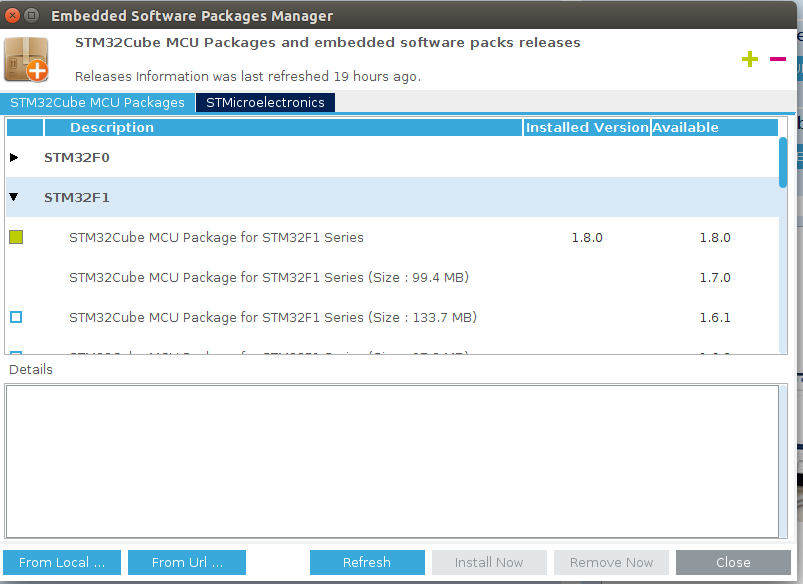This screenshot has width=803, height=584.
Task: Click the Description column header
Action: click(x=283, y=128)
